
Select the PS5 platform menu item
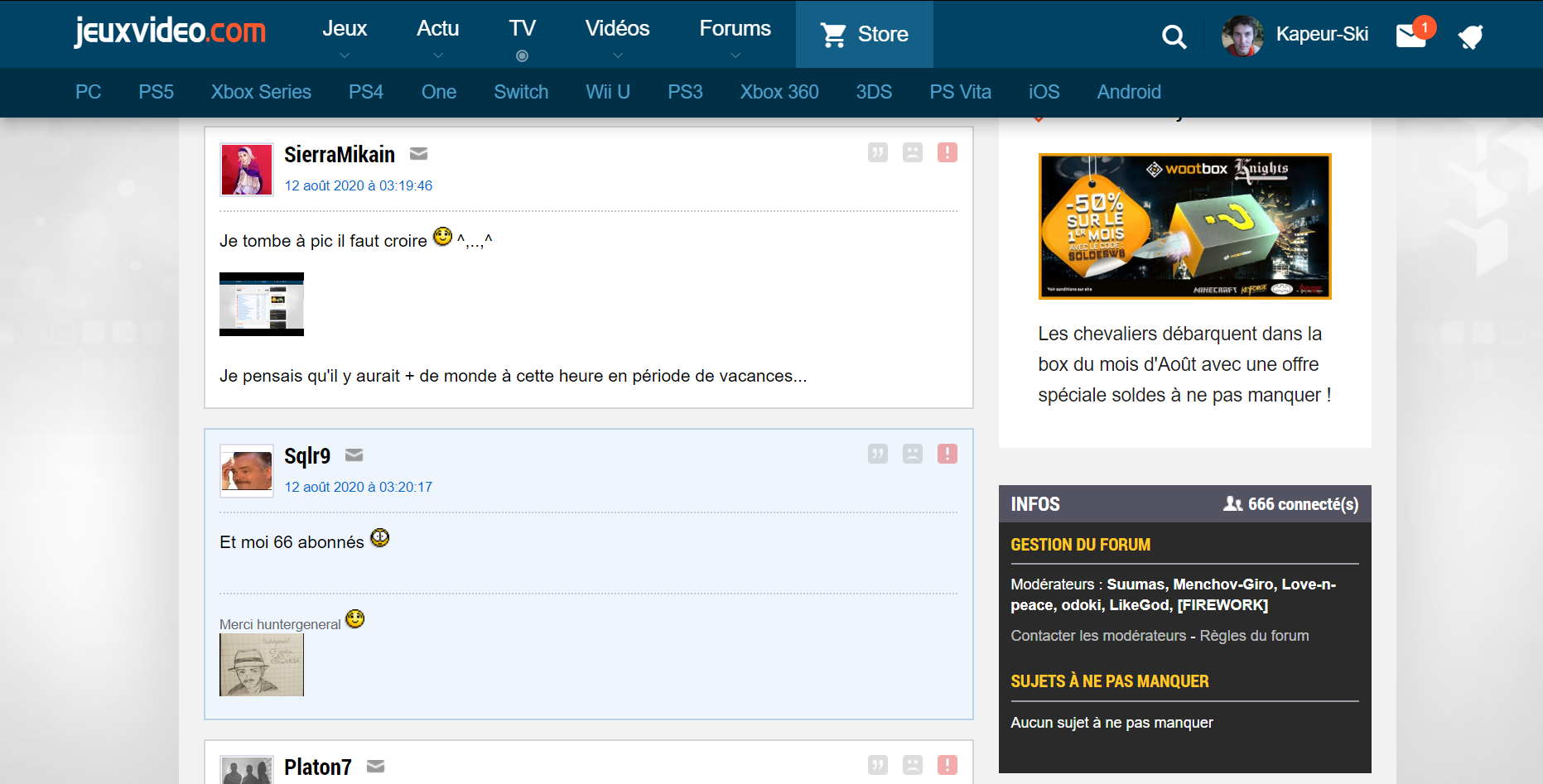tap(156, 92)
